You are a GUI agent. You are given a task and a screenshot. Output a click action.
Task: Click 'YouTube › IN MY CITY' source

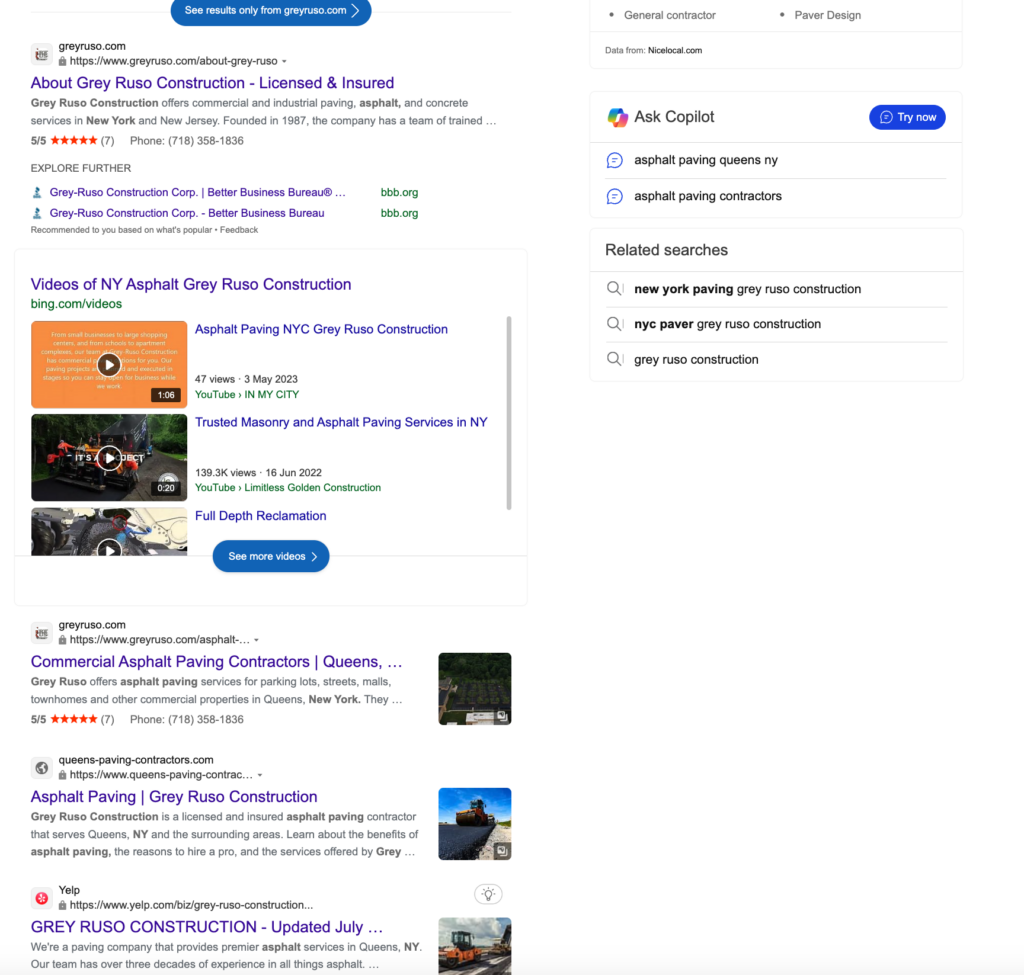(247, 394)
